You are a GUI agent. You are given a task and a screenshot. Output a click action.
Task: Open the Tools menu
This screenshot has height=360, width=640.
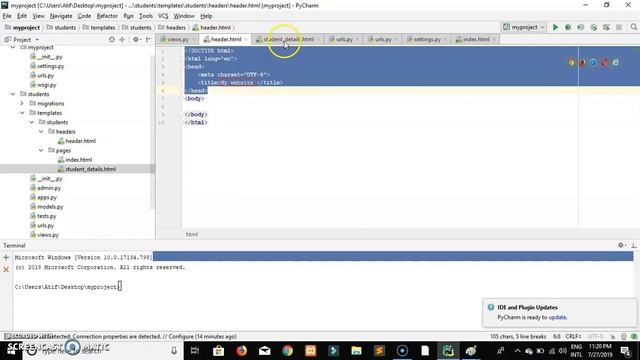(146, 16)
